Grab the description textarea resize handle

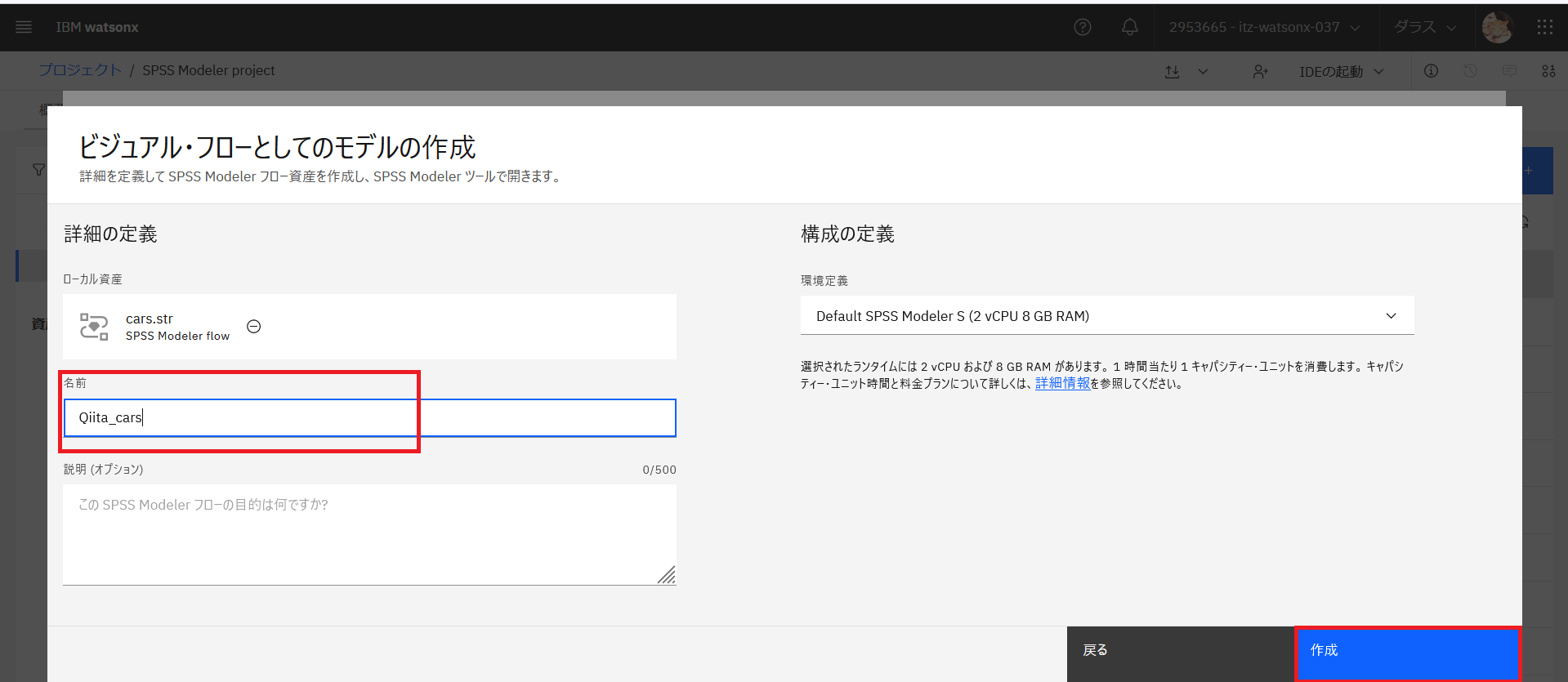pyautogui.click(x=667, y=575)
